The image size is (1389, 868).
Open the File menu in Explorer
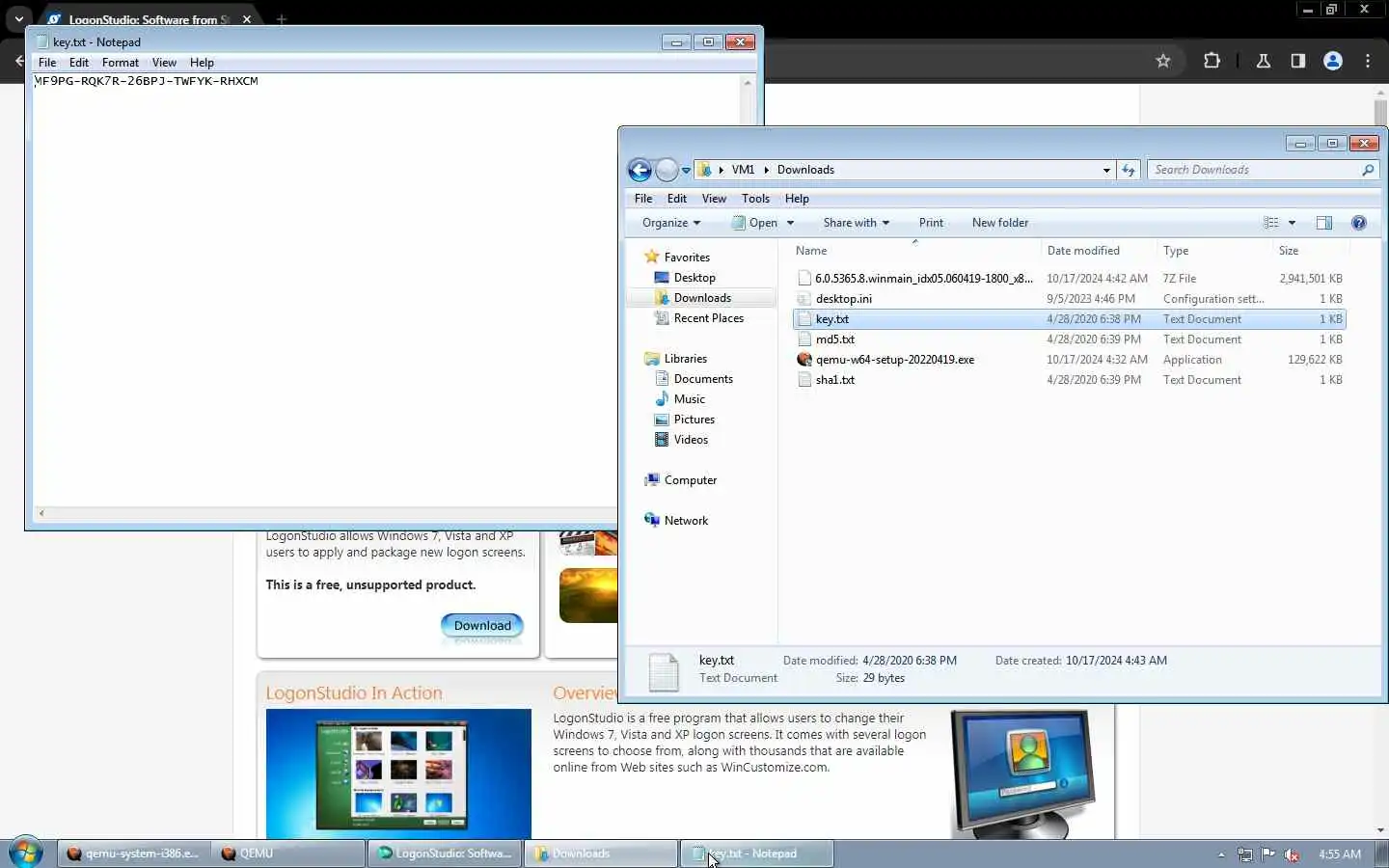click(x=643, y=199)
